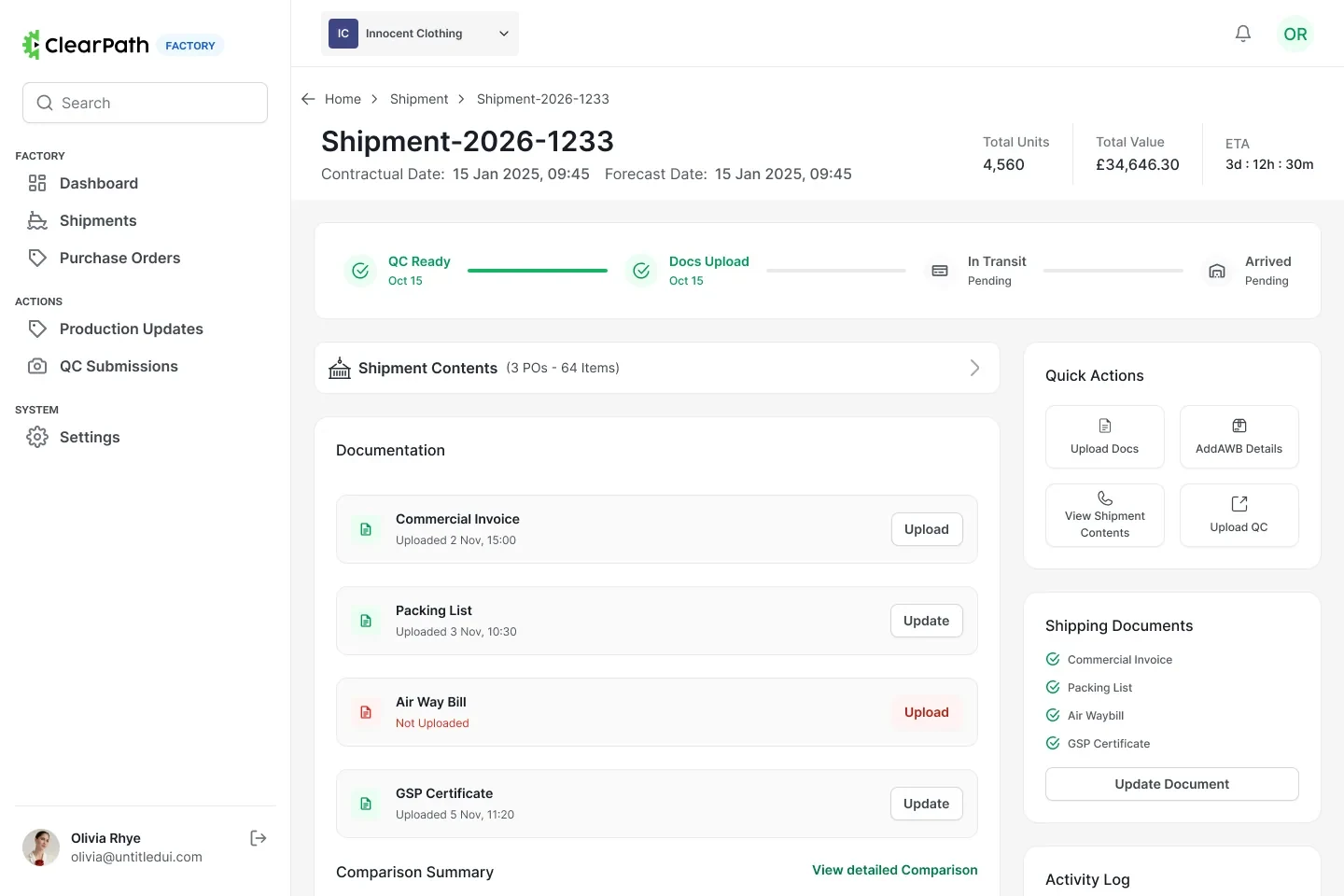This screenshot has width=1344, height=896.
Task: Click the ClearPath logo
Action: [86, 45]
